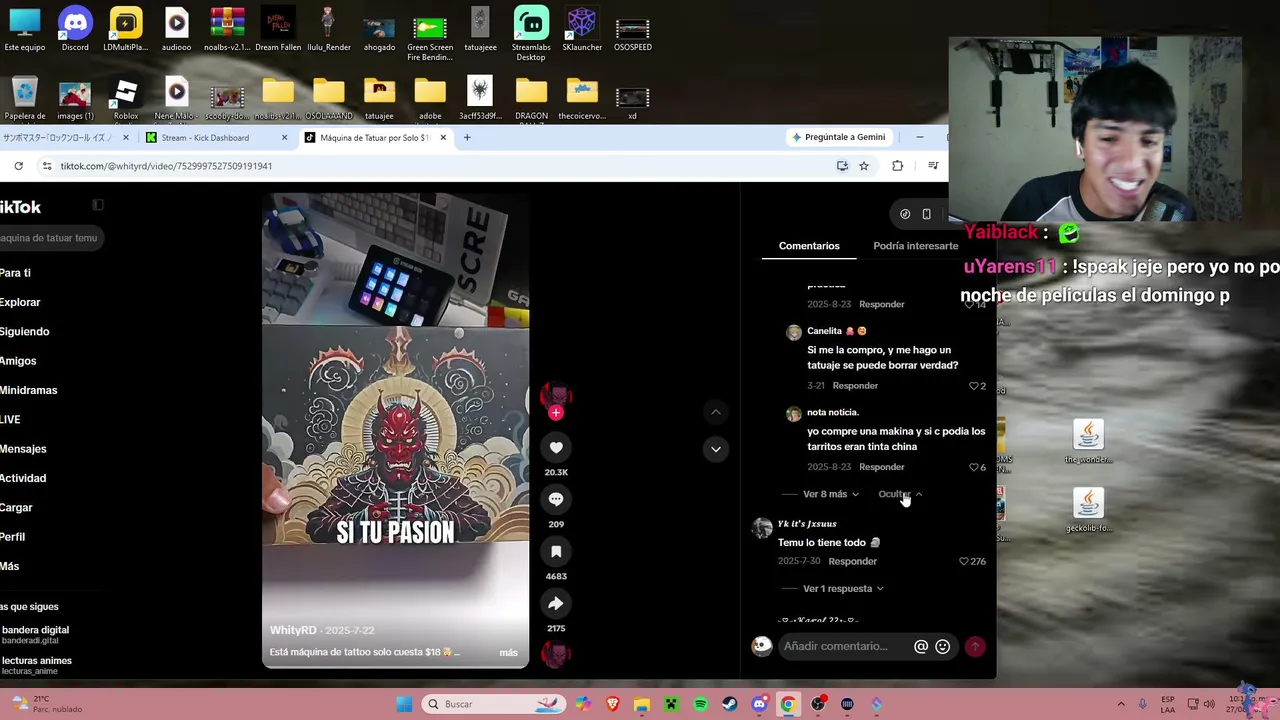Like nota noticia's comment heart
1280x720 pixels.
coord(973,467)
